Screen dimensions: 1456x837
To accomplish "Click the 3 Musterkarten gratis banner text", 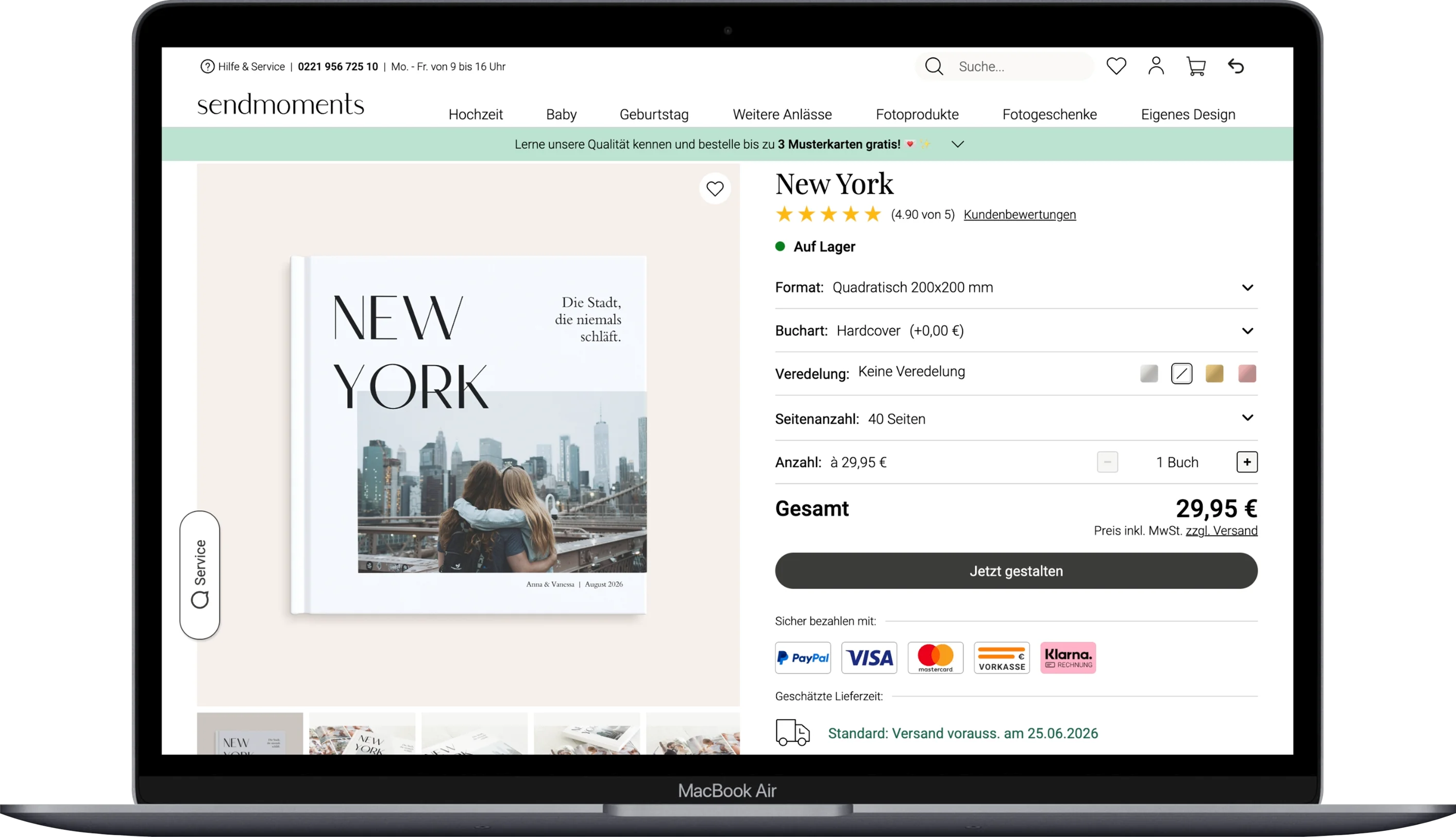I will tap(839, 144).
